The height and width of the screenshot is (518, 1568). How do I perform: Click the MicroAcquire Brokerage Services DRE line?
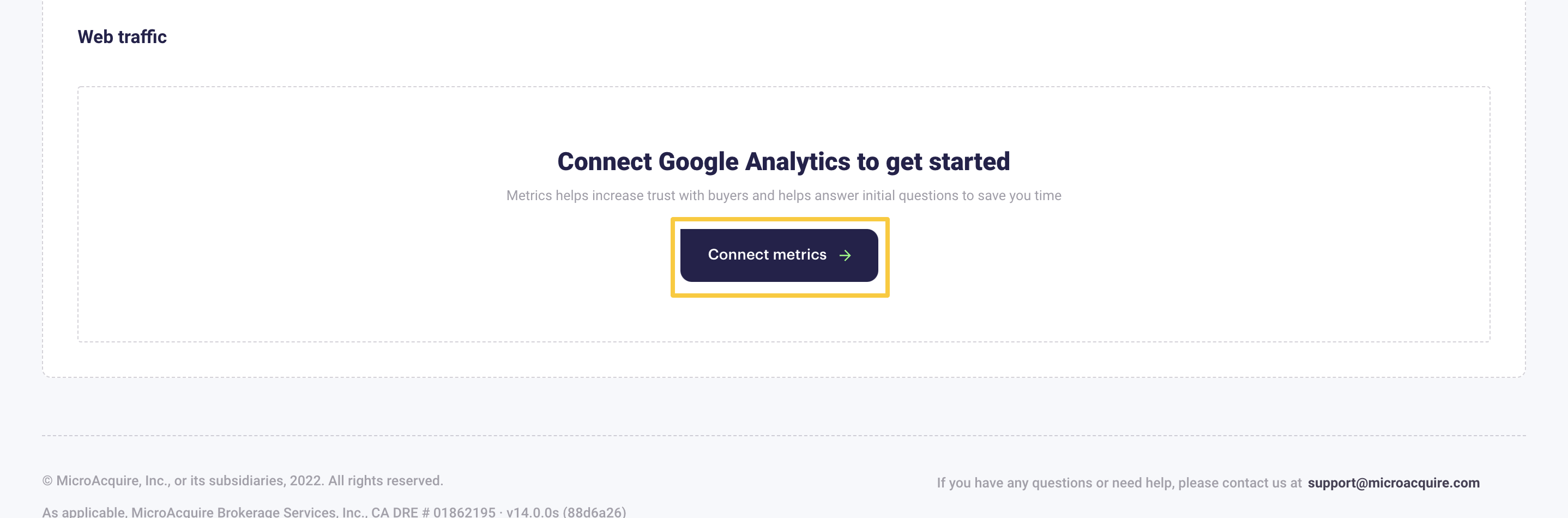pyautogui.click(x=334, y=512)
